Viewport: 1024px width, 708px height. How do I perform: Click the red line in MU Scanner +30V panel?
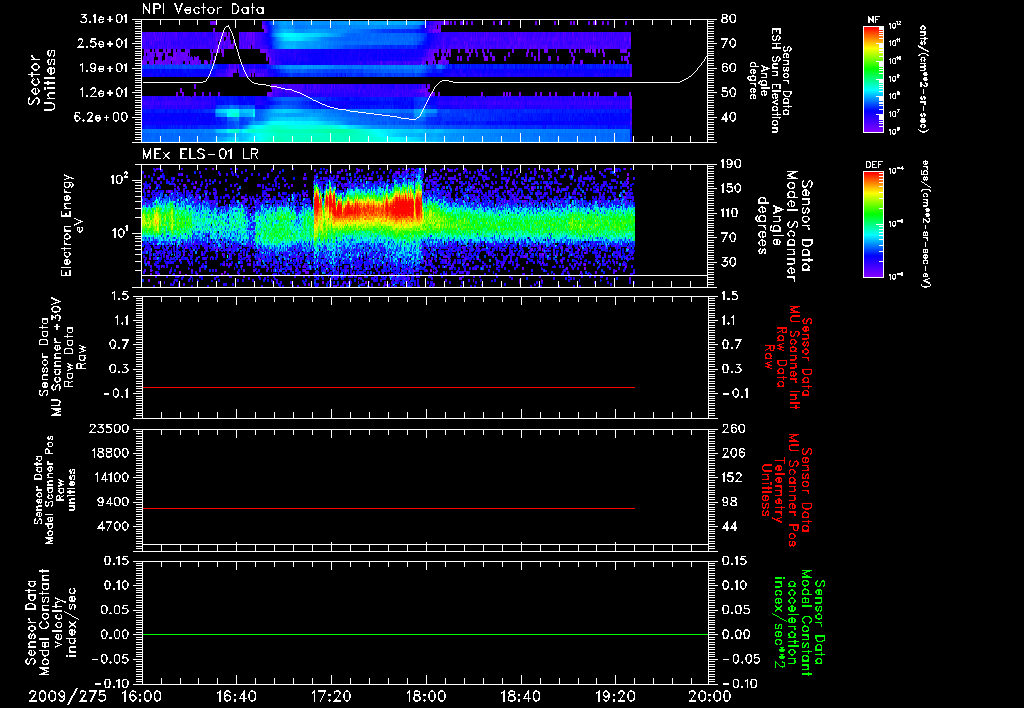pos(388,388)
